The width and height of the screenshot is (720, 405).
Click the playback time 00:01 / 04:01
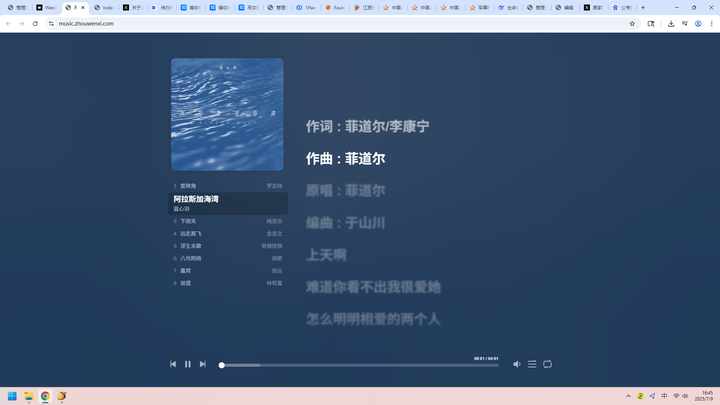pyautogui.click(x=486, y=359)
